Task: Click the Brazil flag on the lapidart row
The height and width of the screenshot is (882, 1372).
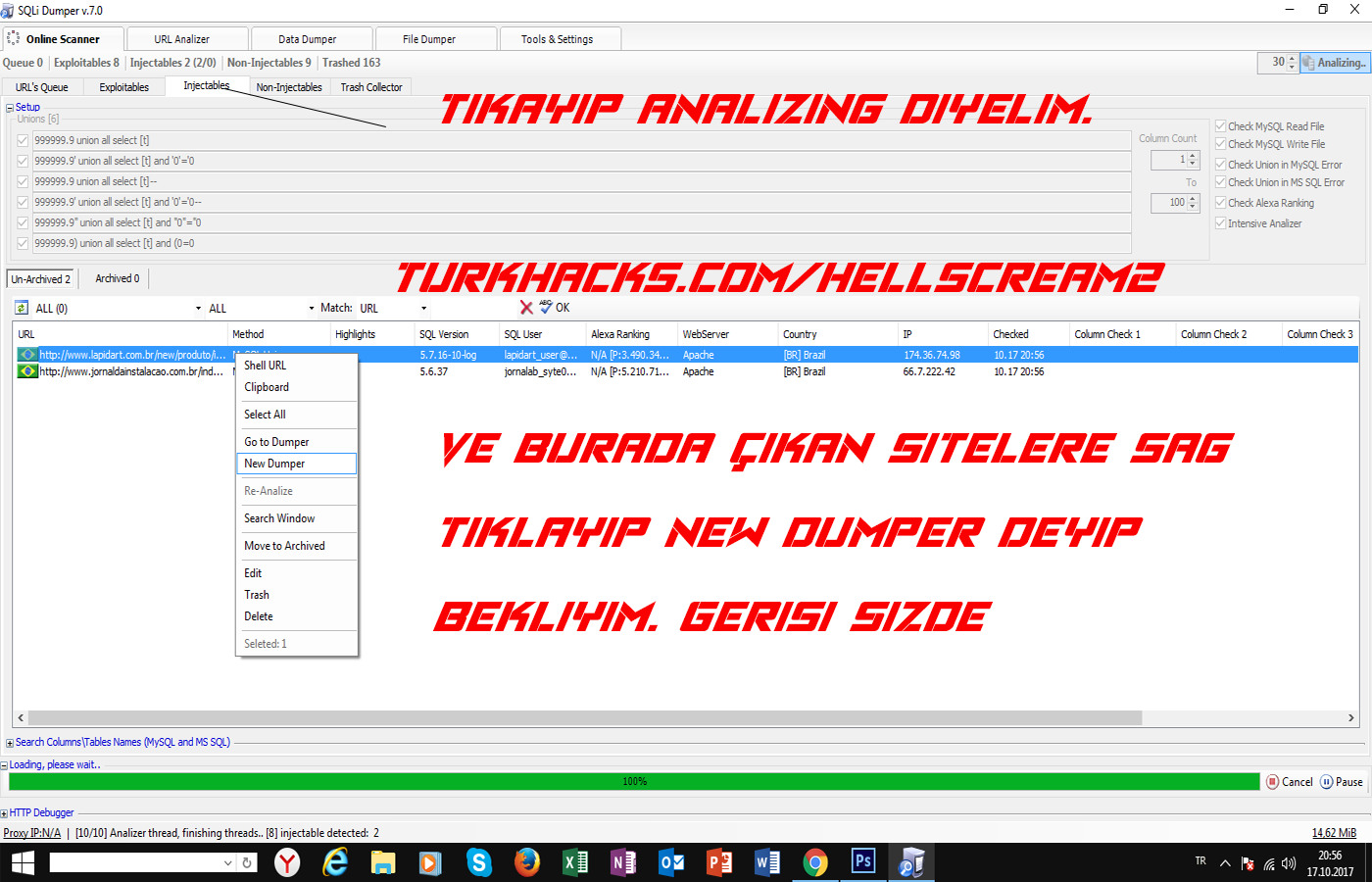Action: [x=28, y=355]
